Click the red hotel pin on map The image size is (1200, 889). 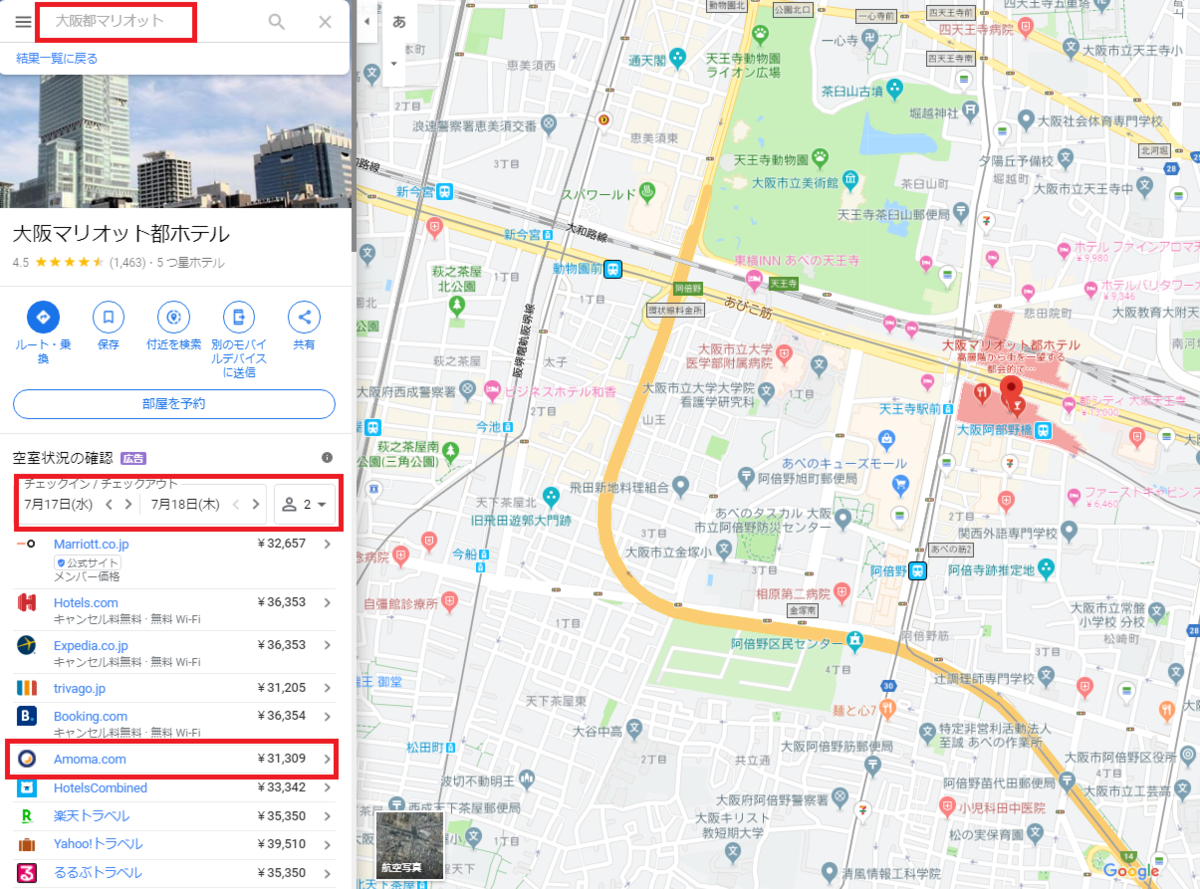point(1011,393)
